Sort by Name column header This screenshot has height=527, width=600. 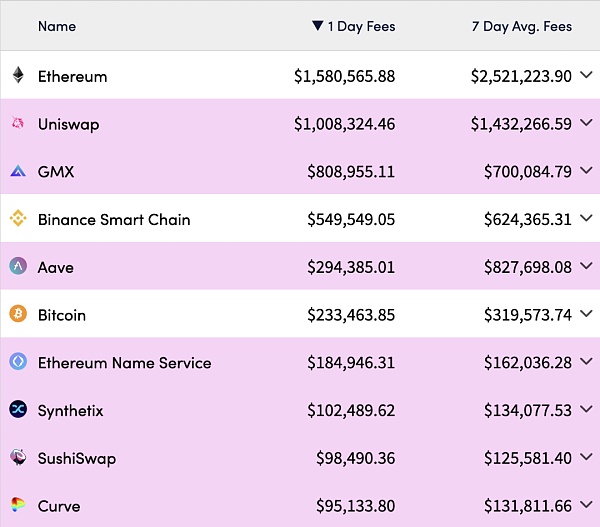56,26
